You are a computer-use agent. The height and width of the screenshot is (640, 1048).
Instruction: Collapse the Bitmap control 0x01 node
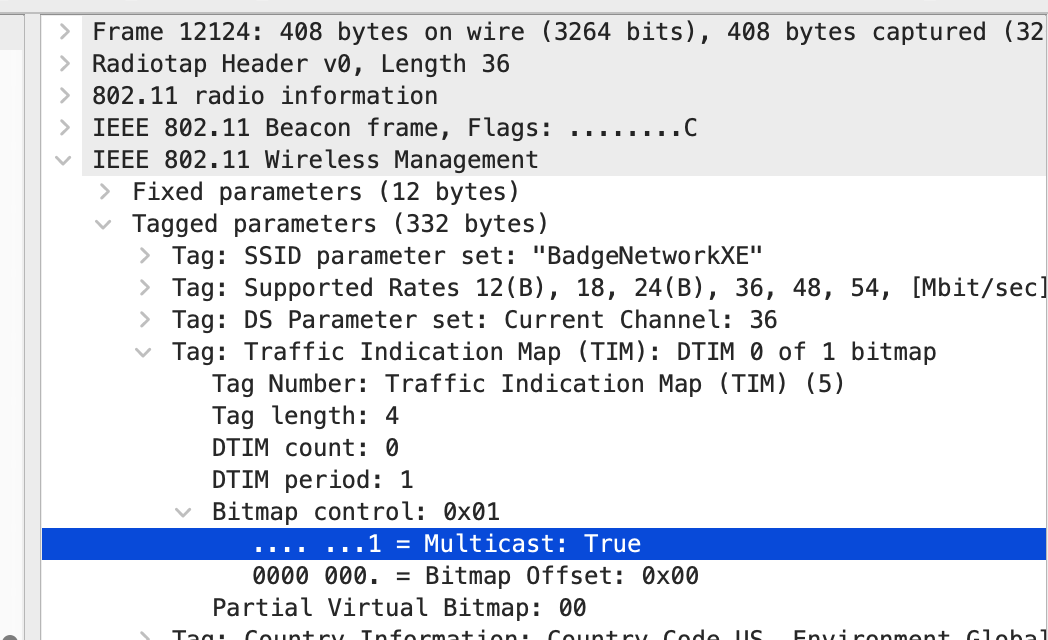pos(184,512)
